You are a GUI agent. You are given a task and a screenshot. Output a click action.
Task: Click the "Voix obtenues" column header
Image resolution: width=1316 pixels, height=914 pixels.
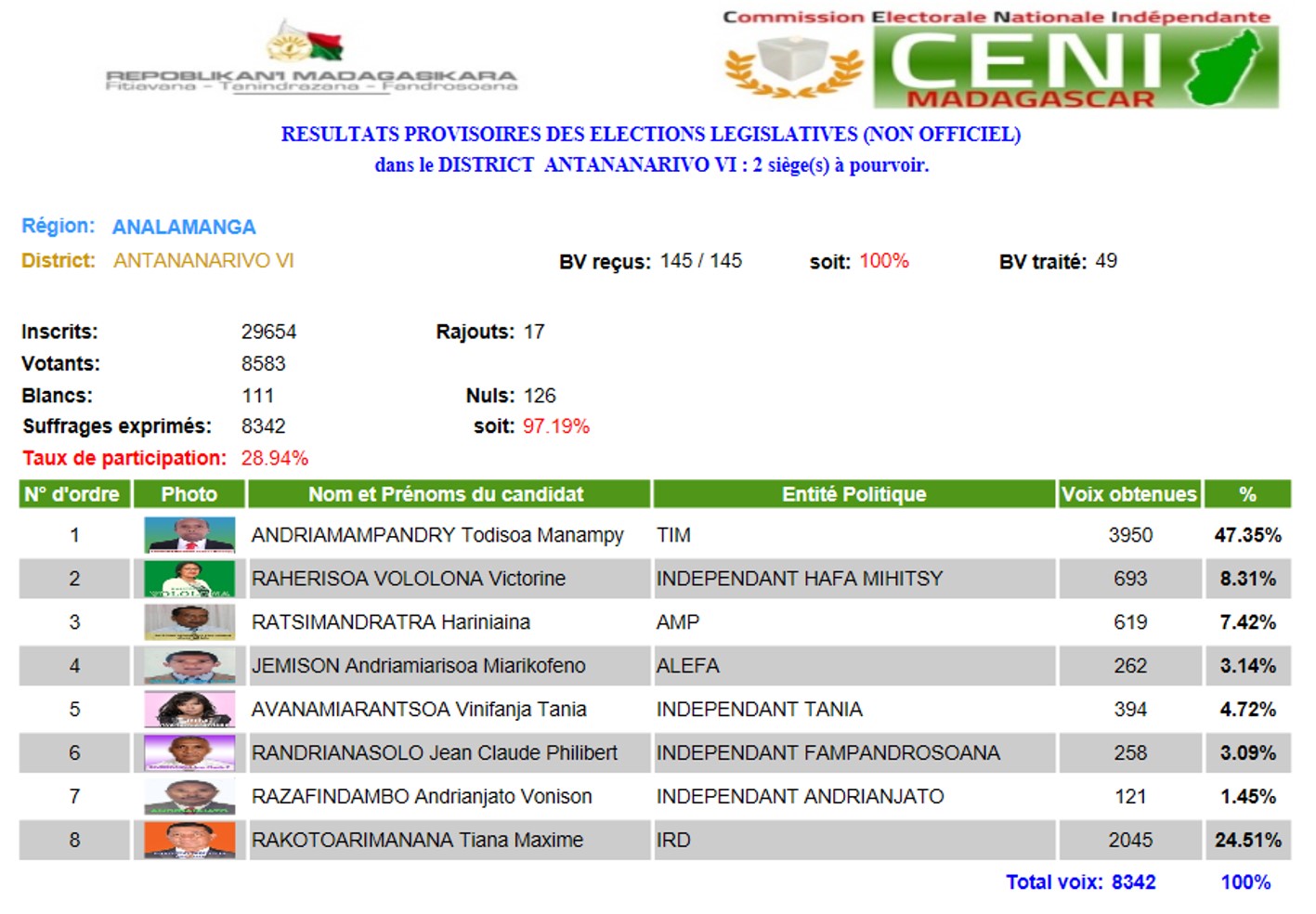point(1129,494)
